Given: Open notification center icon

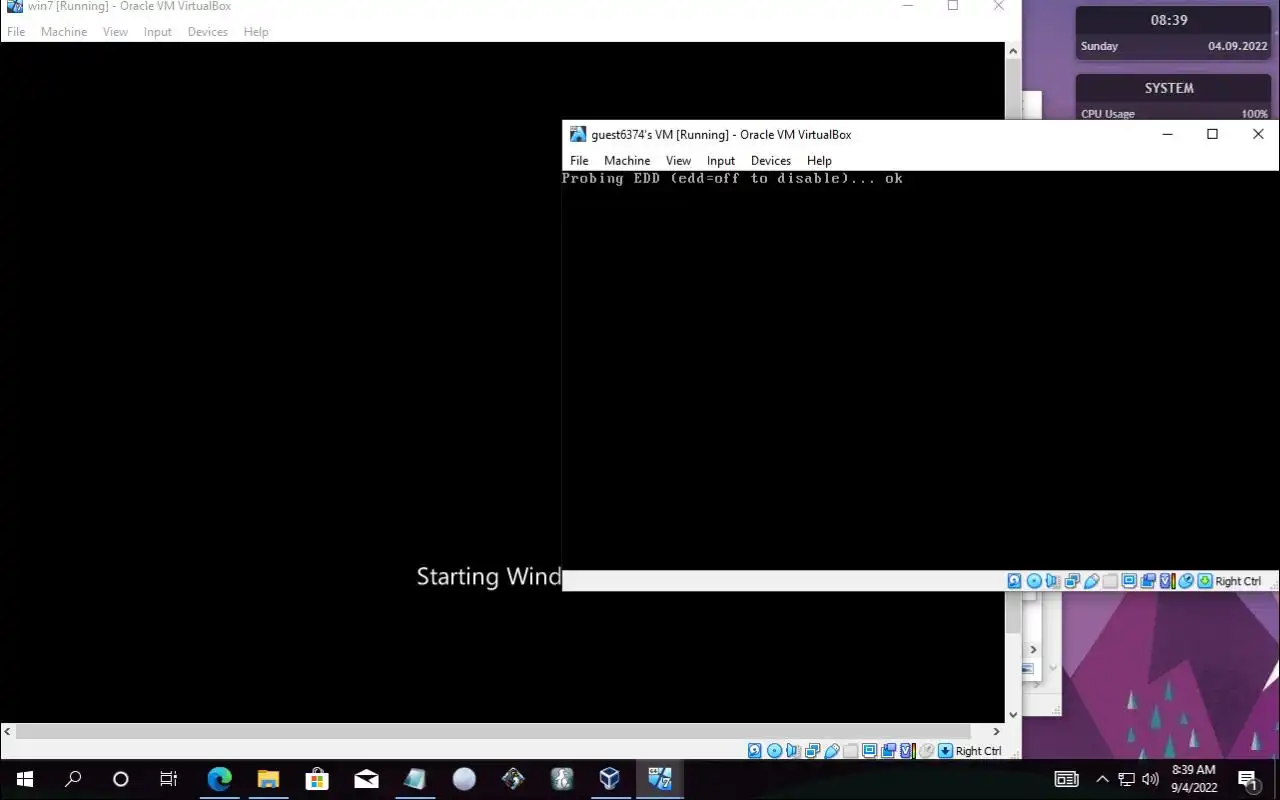Looking at the screenshot, I should coord(1248,779).
